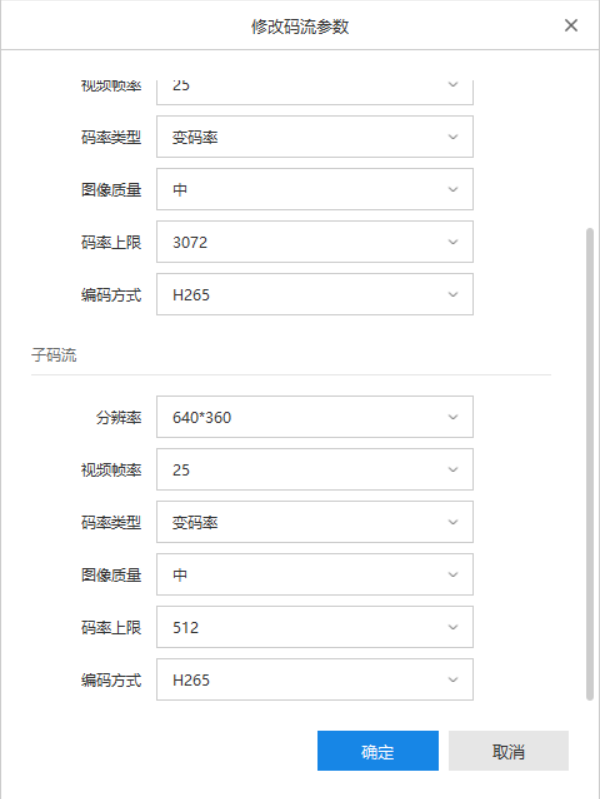This screenshot has width=600, height=799.
Task: Expand the 640*360 分辨率 dropdown
Action: (x=314, y=417)
